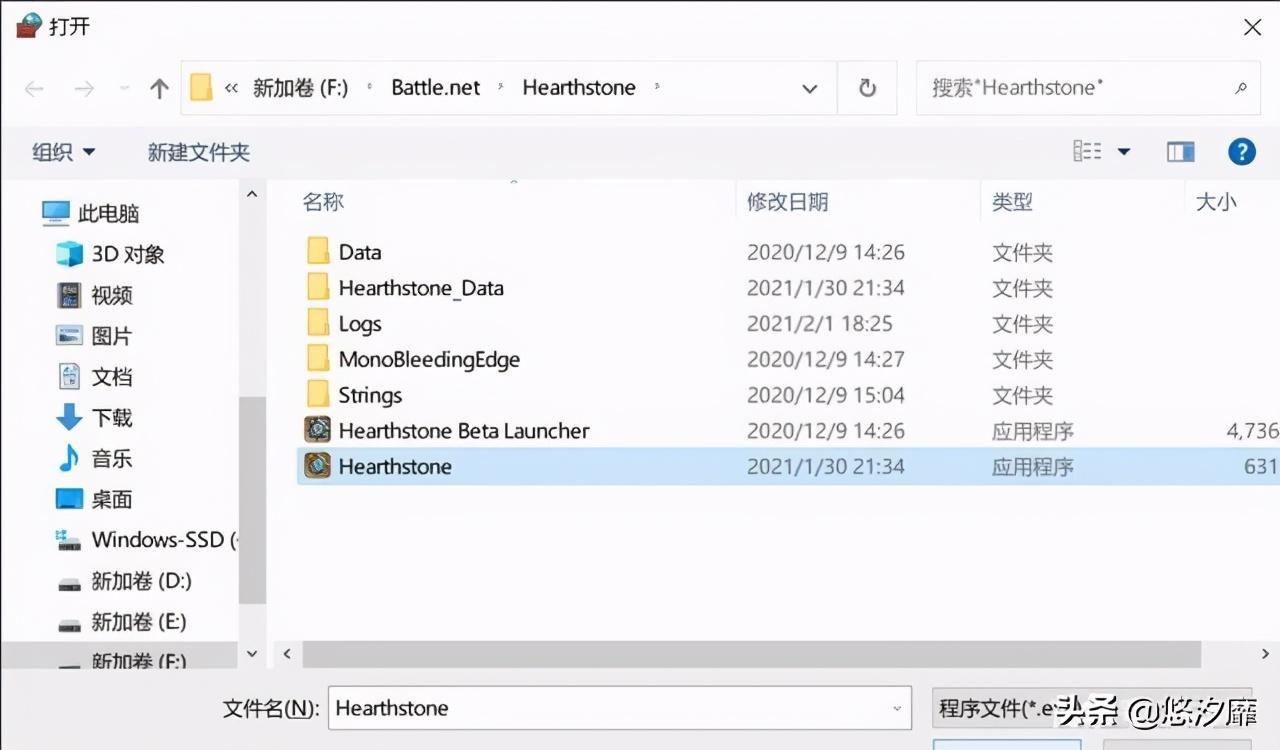Change view layout icon
This screenshot has width=1280, height=750.
[1087, 151]
